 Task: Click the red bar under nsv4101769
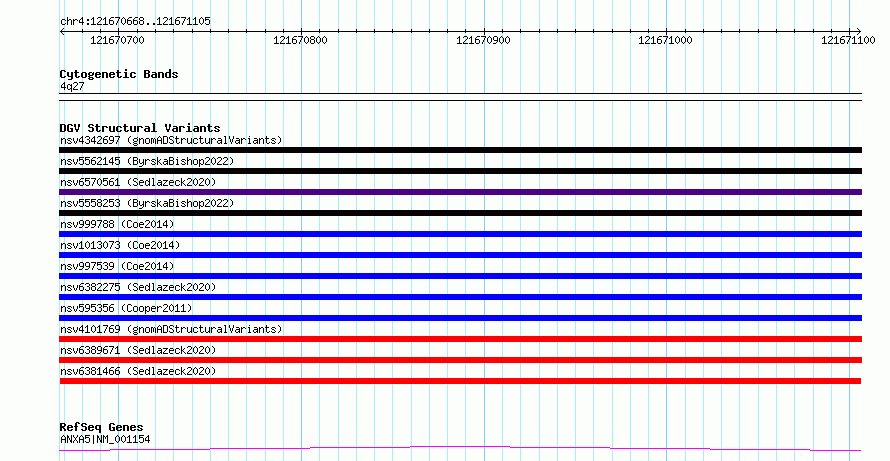[x=460, y=339]
